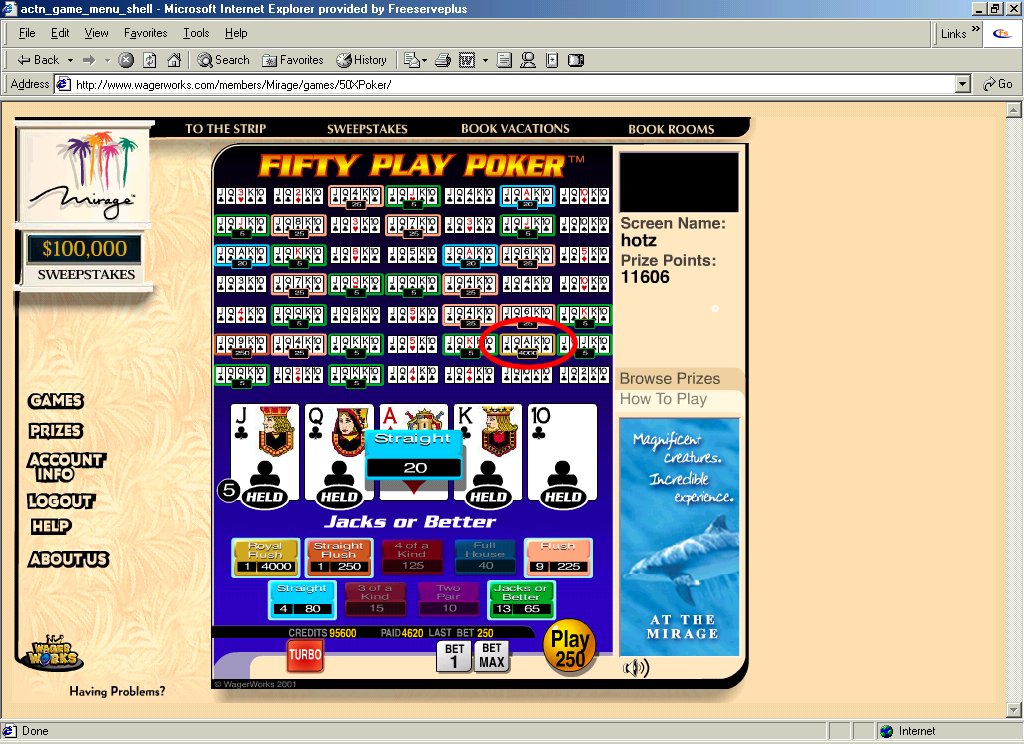Open the File menu
The image size is (1024, 744).
coord(27,33)
